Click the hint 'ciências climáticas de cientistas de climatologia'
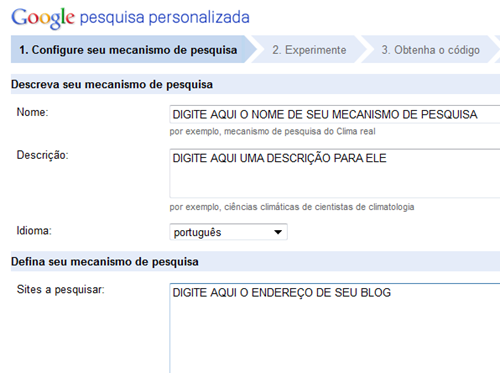 tap(319, 207)
